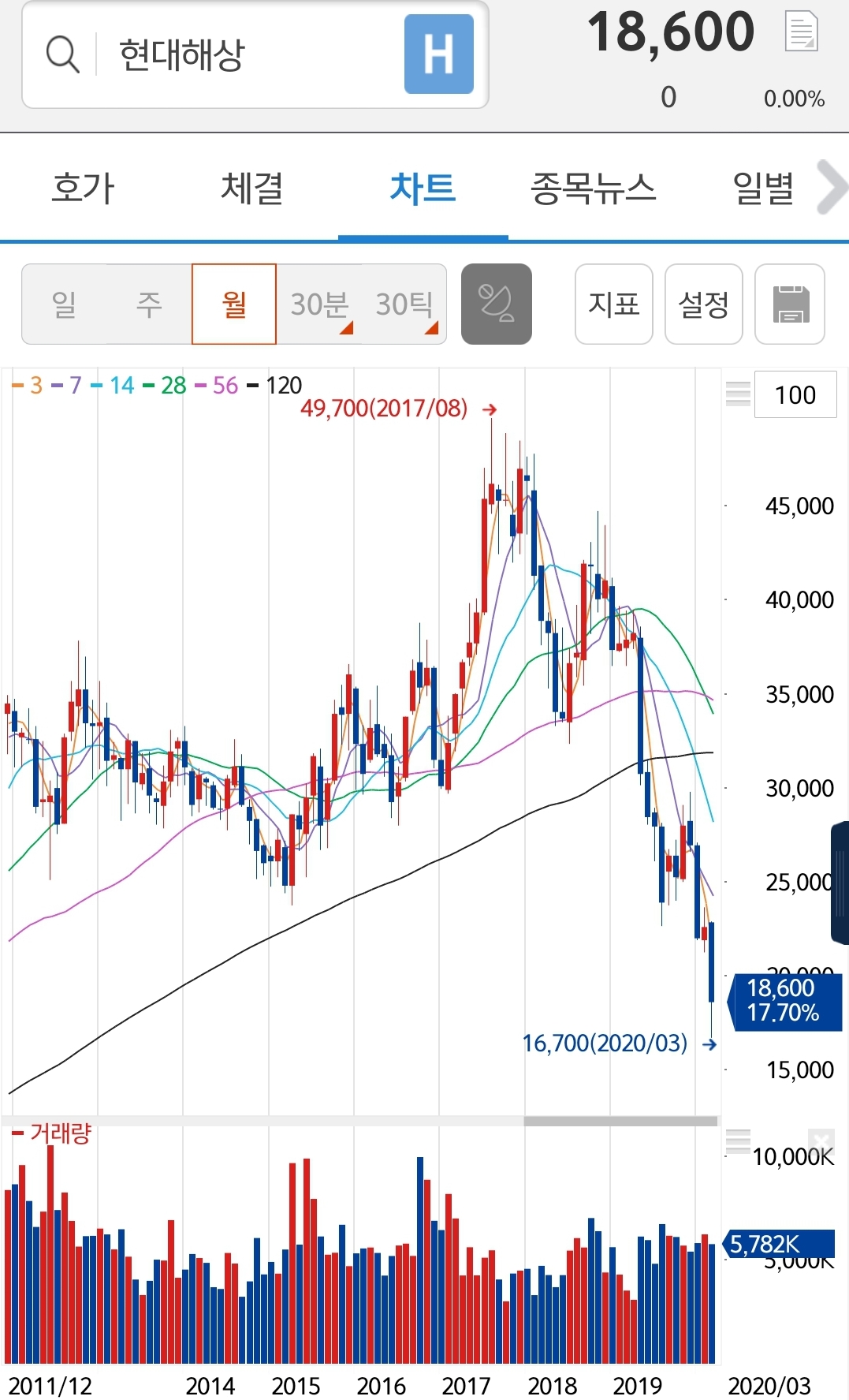Open the 30분 minute interval dropdown
The image size is (849, 1400).
(319, 304)
